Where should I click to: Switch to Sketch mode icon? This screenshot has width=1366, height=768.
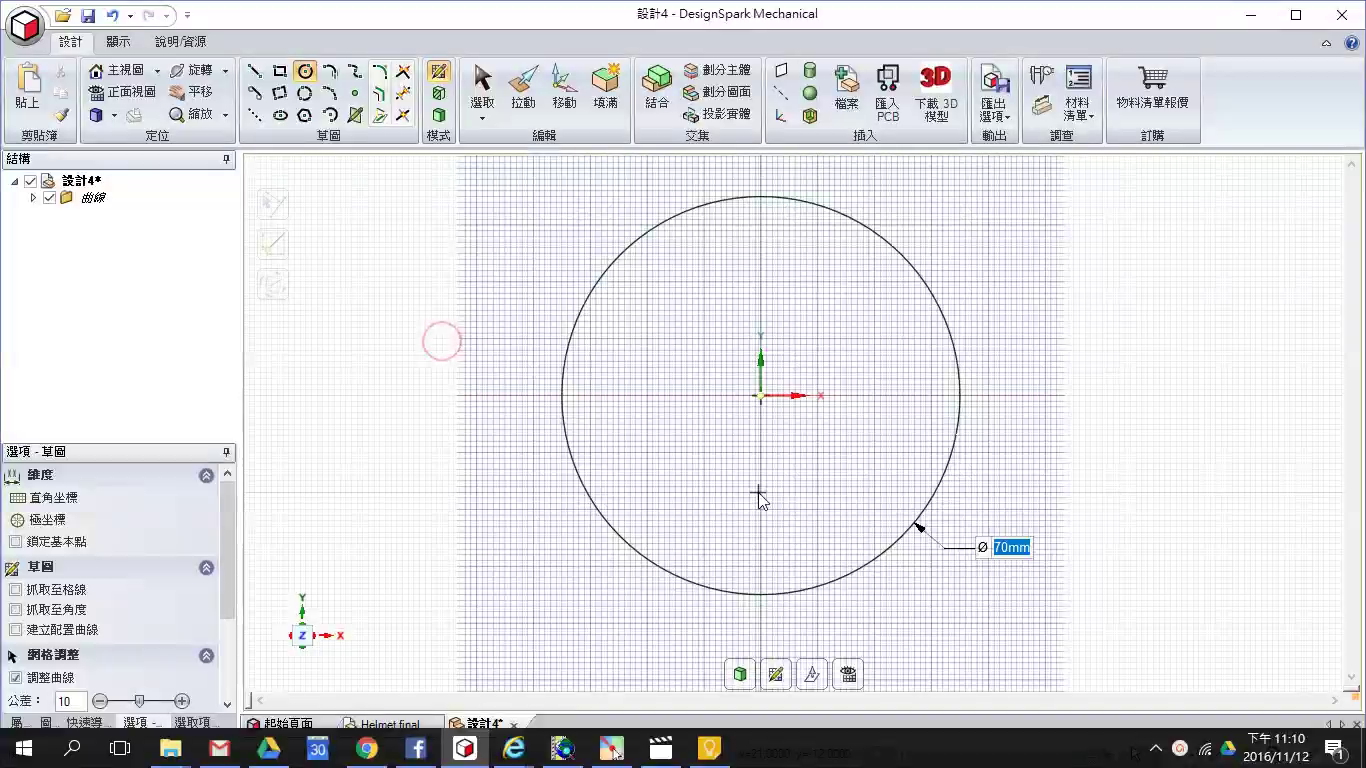pyautogui.click(x=438, y=71)
